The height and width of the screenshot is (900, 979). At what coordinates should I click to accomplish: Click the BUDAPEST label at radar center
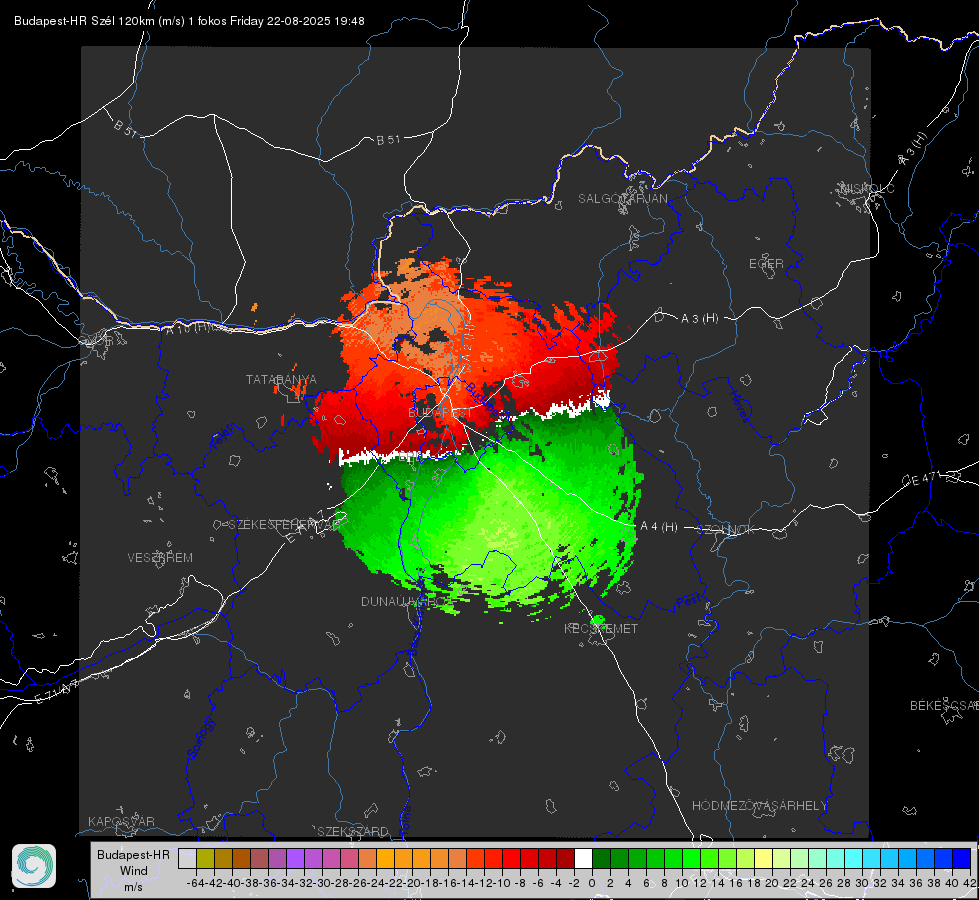point(440,413)
